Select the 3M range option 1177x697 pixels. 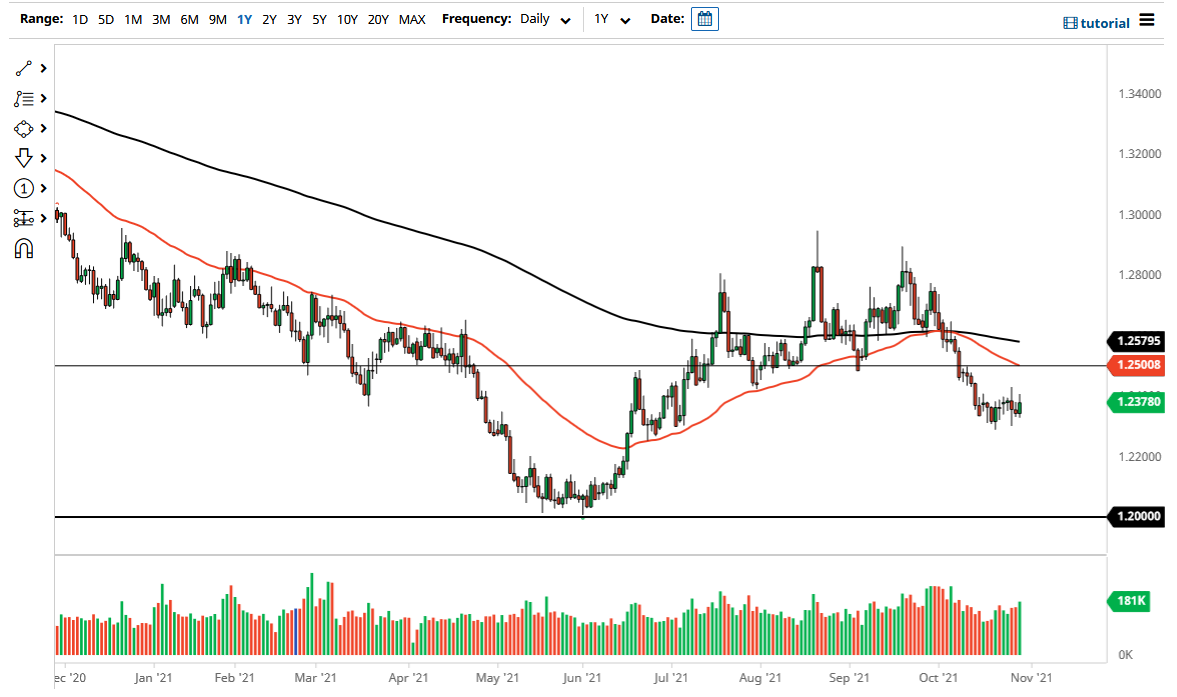[x=161, y=19]
